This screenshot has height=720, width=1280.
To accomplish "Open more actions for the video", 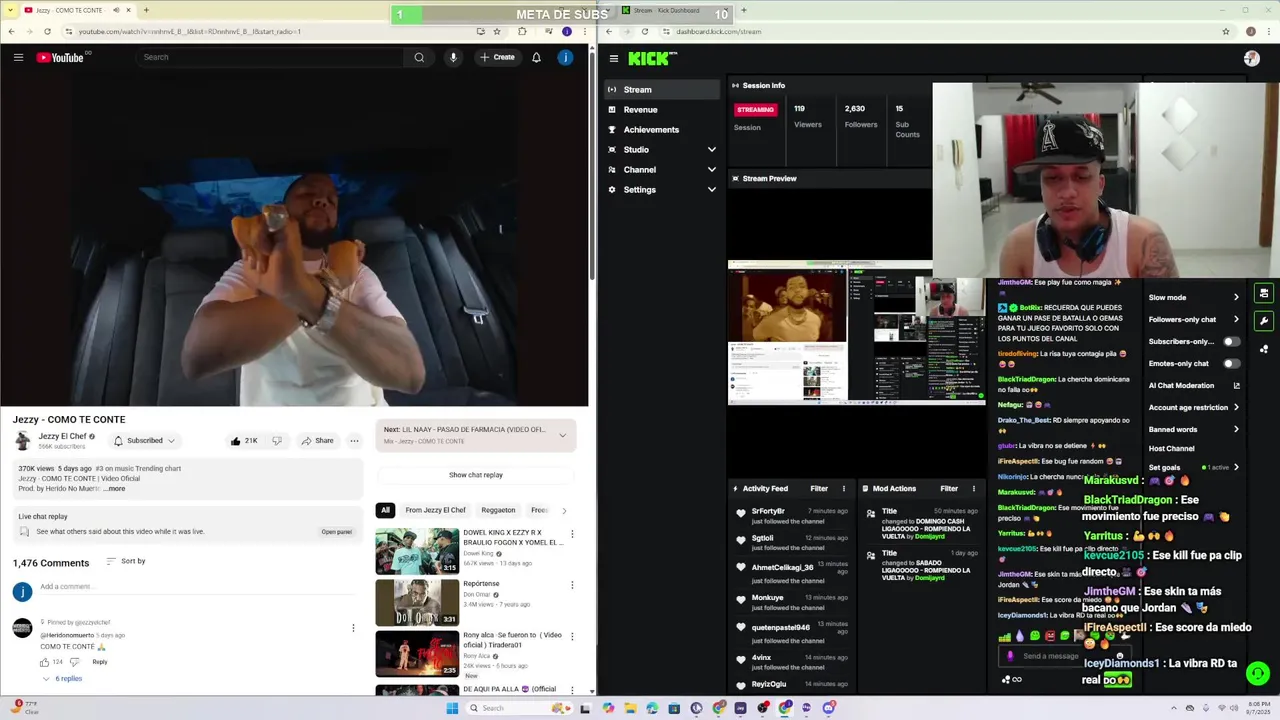I will (x=354, y=440).
